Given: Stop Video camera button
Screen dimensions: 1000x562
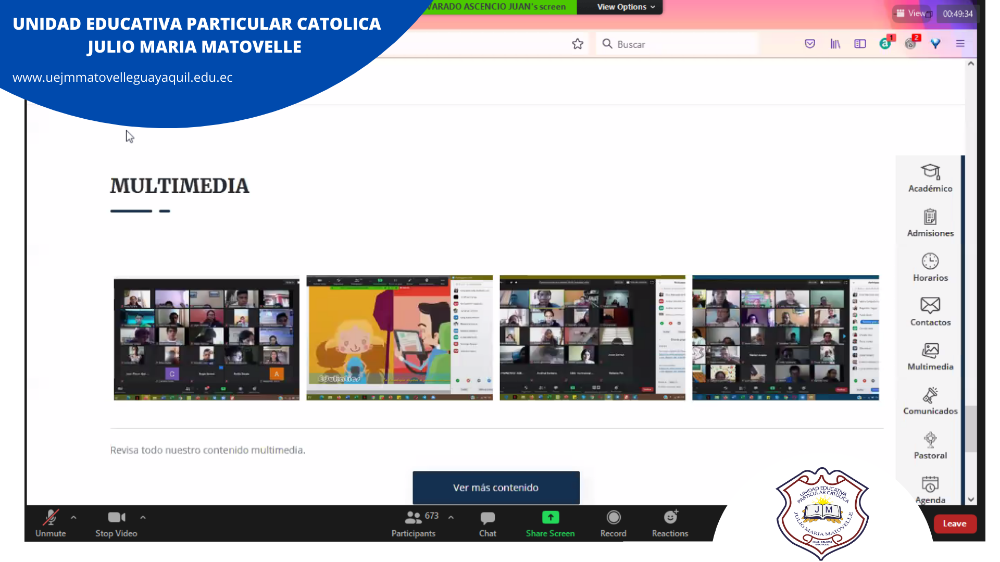Looking at the screenshot, I should point(116,524).
